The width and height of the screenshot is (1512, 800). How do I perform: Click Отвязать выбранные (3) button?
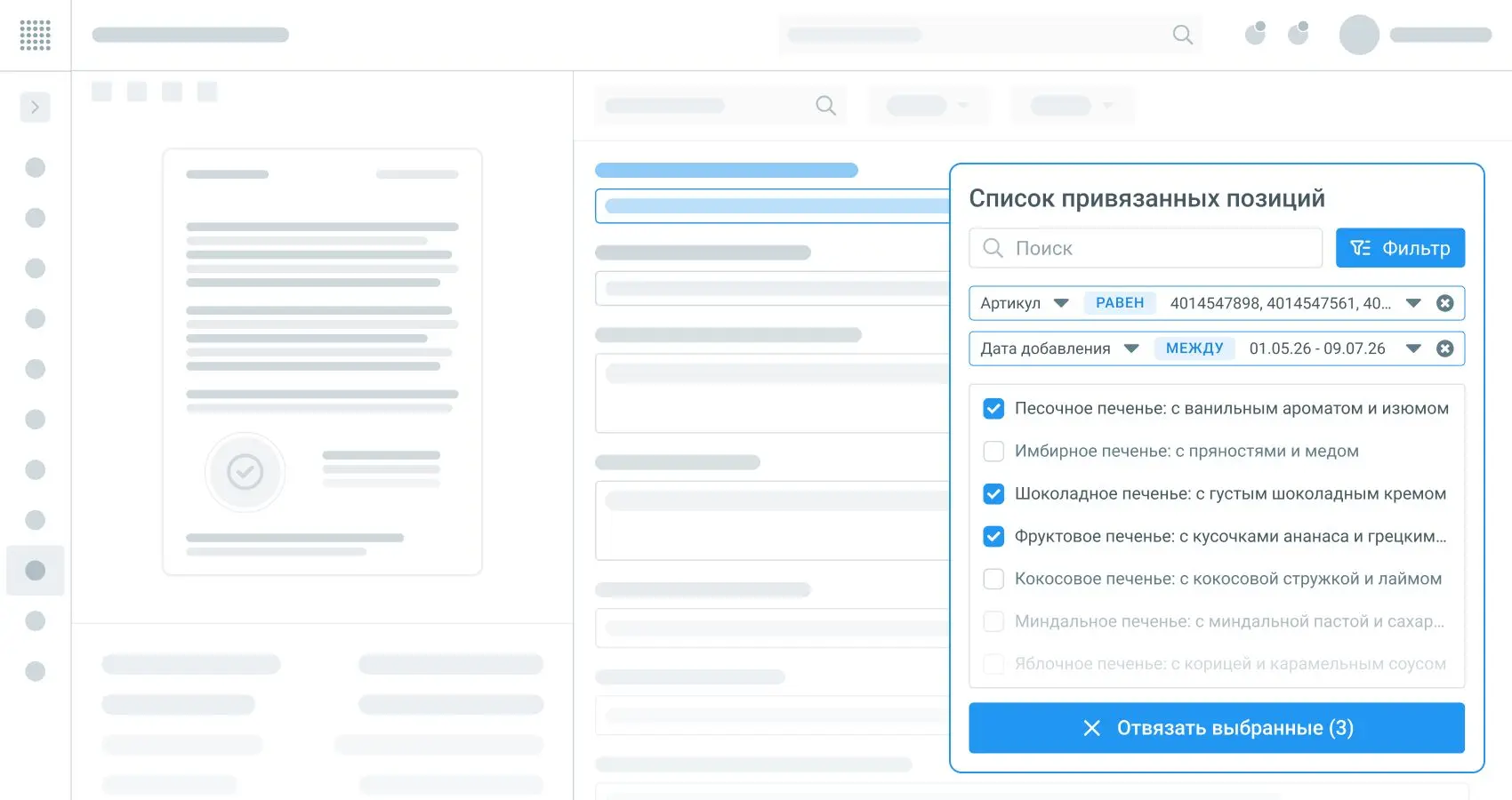point(1217,728)
